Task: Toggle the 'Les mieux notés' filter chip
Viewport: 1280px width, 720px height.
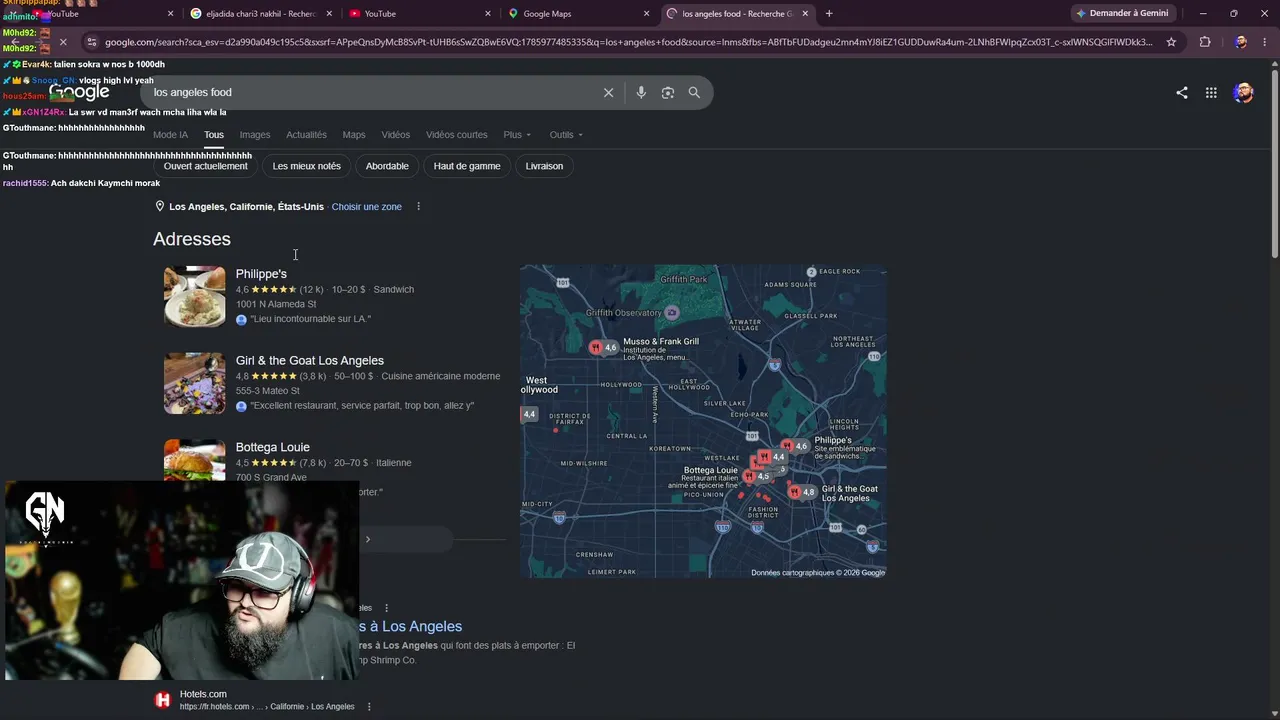Action: click(307, 166)
